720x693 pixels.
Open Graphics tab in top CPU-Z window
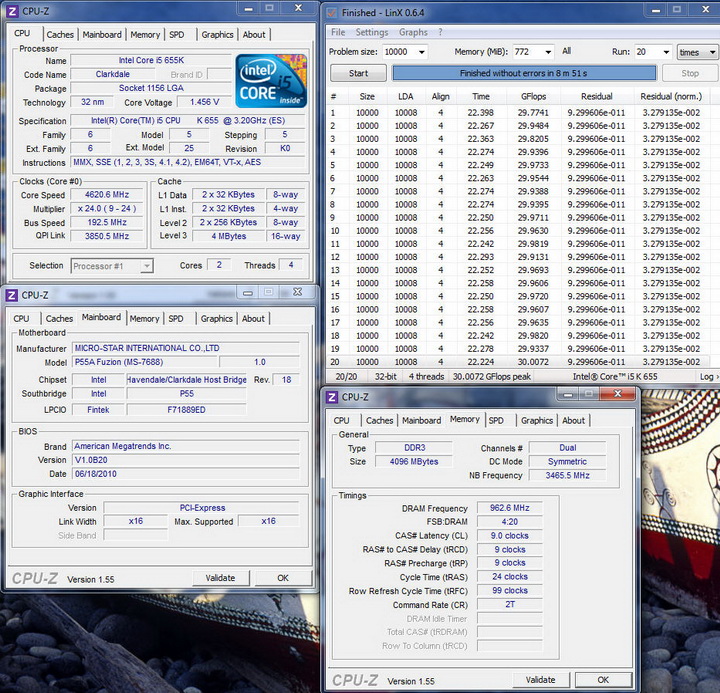pos(217,34)
